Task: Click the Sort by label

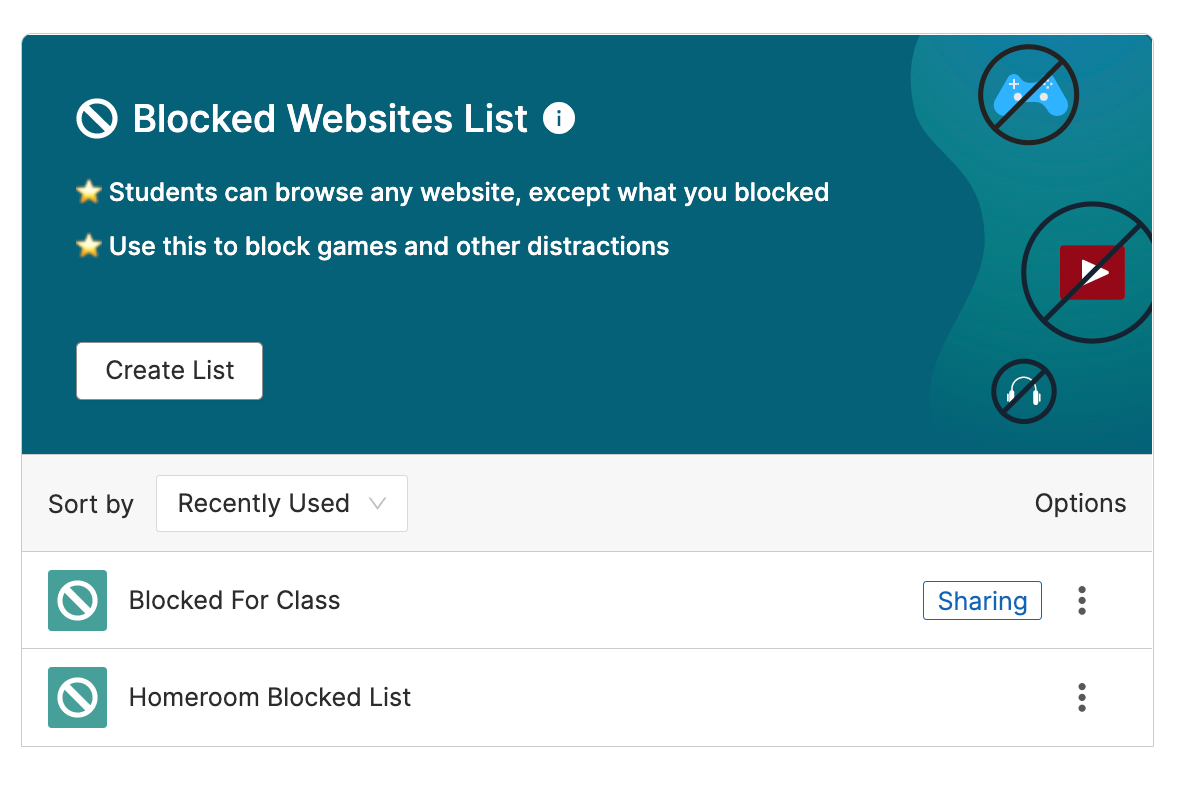Action: pos(90,503)
